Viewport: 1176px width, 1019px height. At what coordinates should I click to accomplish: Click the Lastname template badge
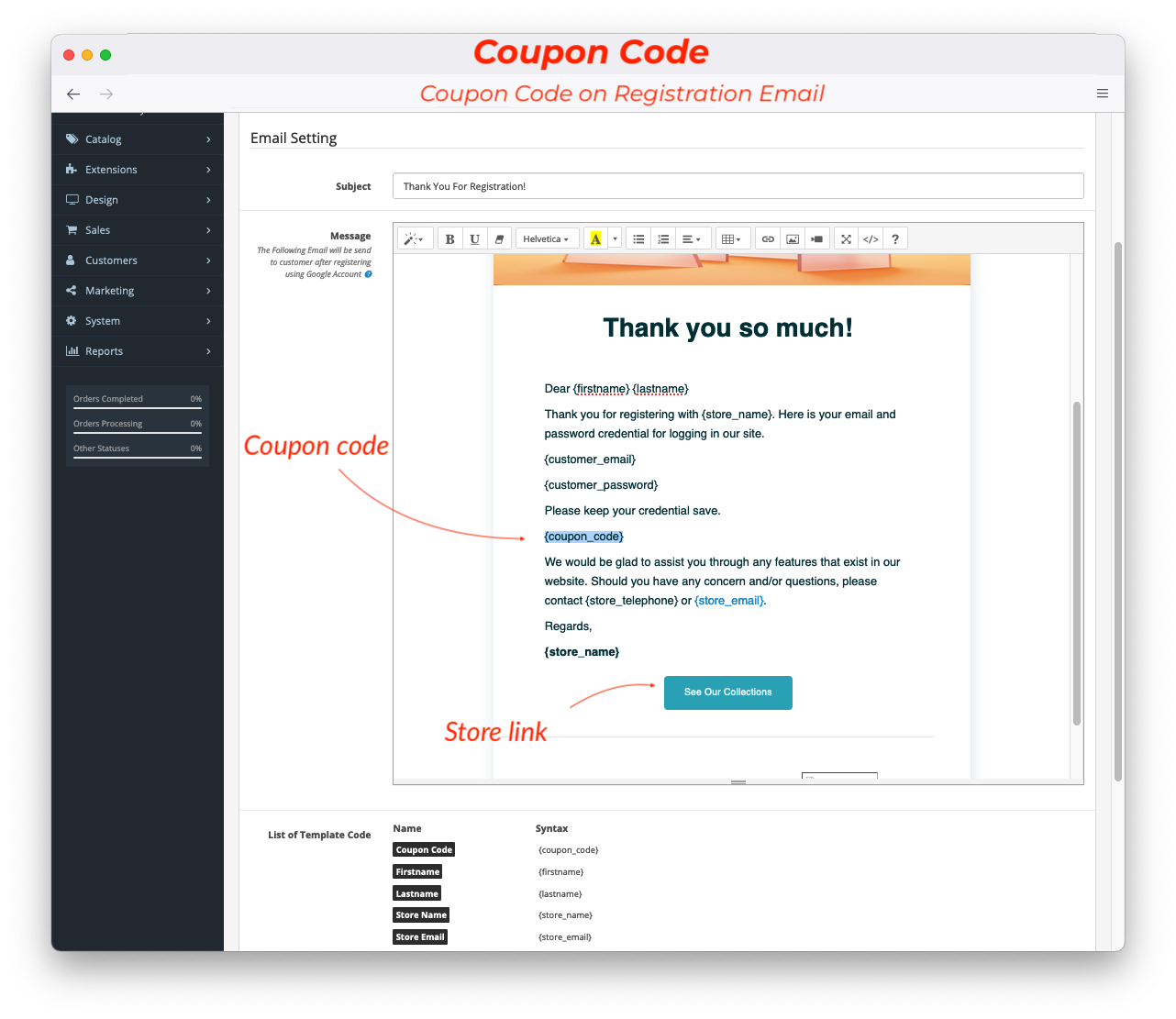(416, 894)
